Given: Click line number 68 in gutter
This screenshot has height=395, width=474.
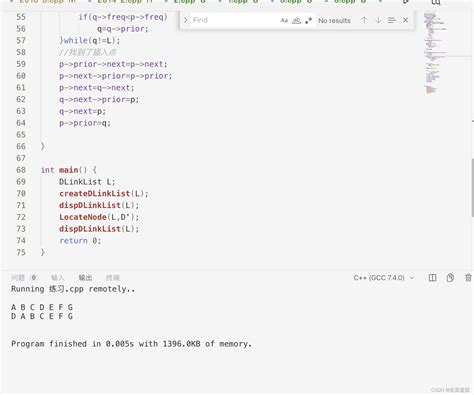Looking at the screenshot, I should tap(21, 170).
